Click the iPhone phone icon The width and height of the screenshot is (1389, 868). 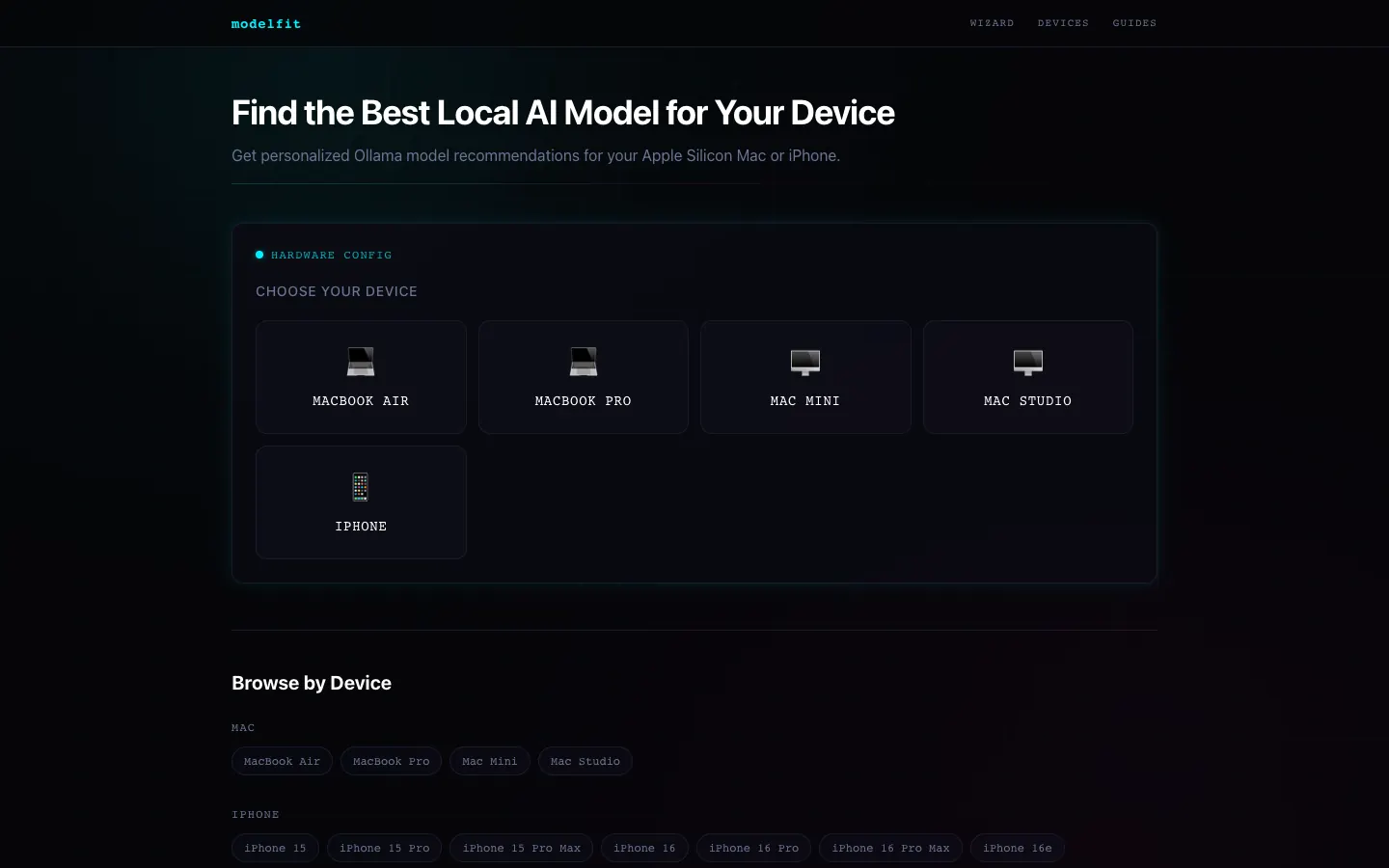click(x=361, y=487)
